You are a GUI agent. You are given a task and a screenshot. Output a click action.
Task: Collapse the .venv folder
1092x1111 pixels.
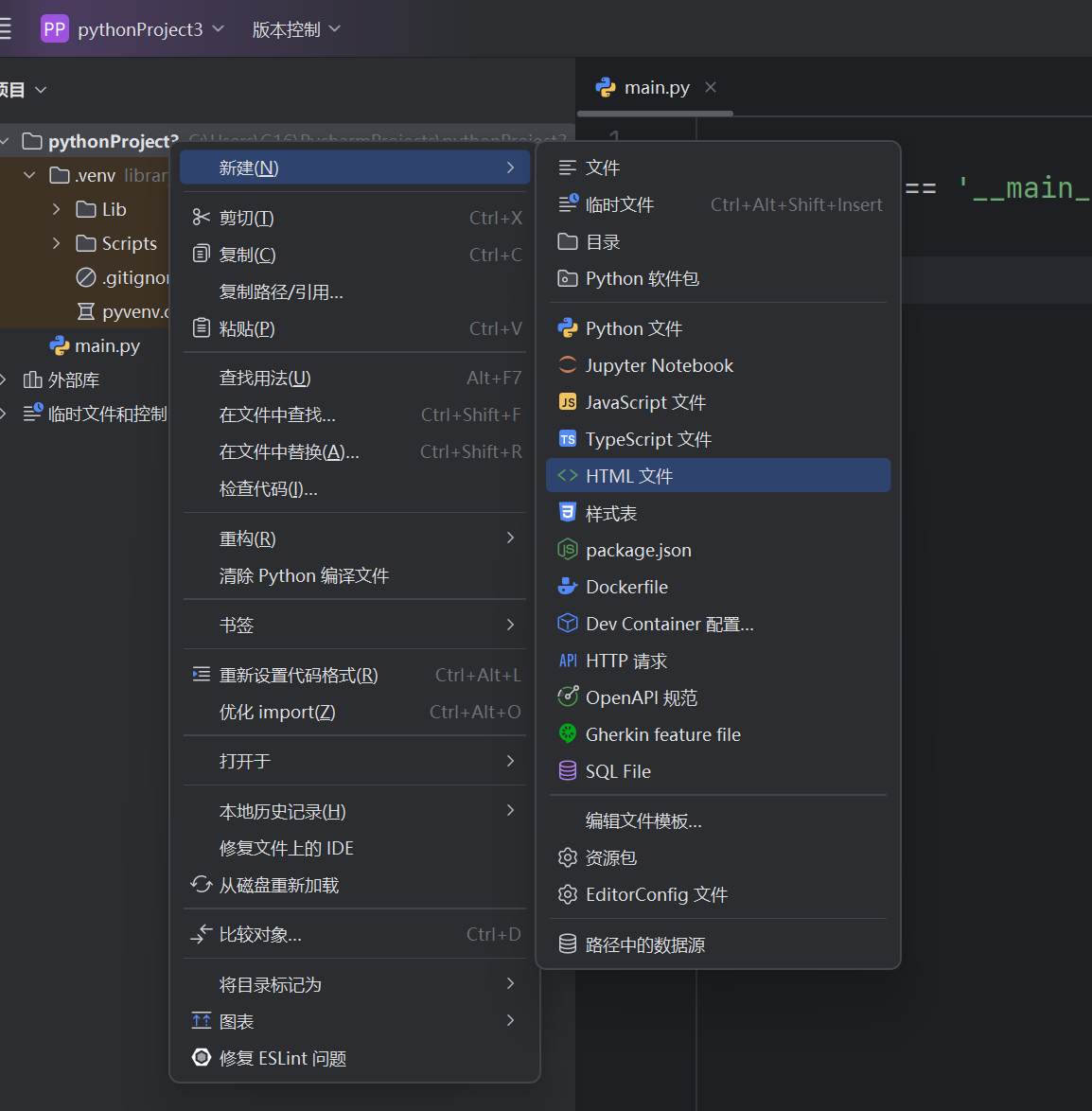coord(29,175)
